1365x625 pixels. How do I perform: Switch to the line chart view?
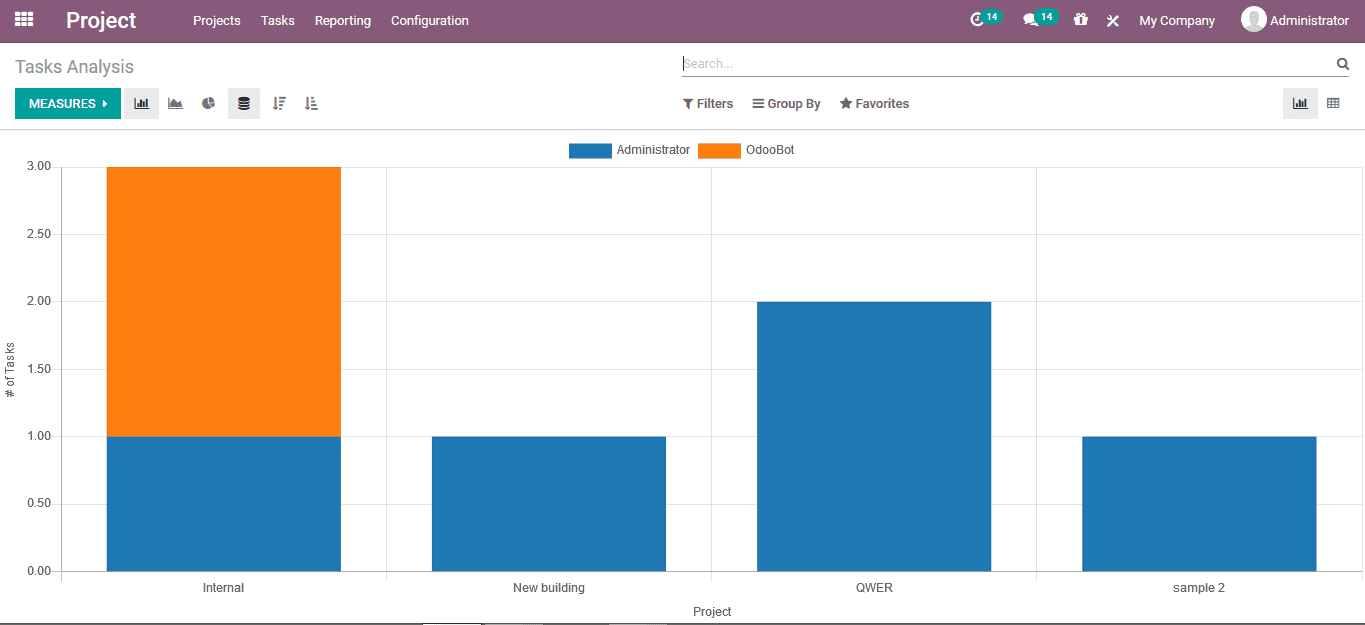(175, 103)
